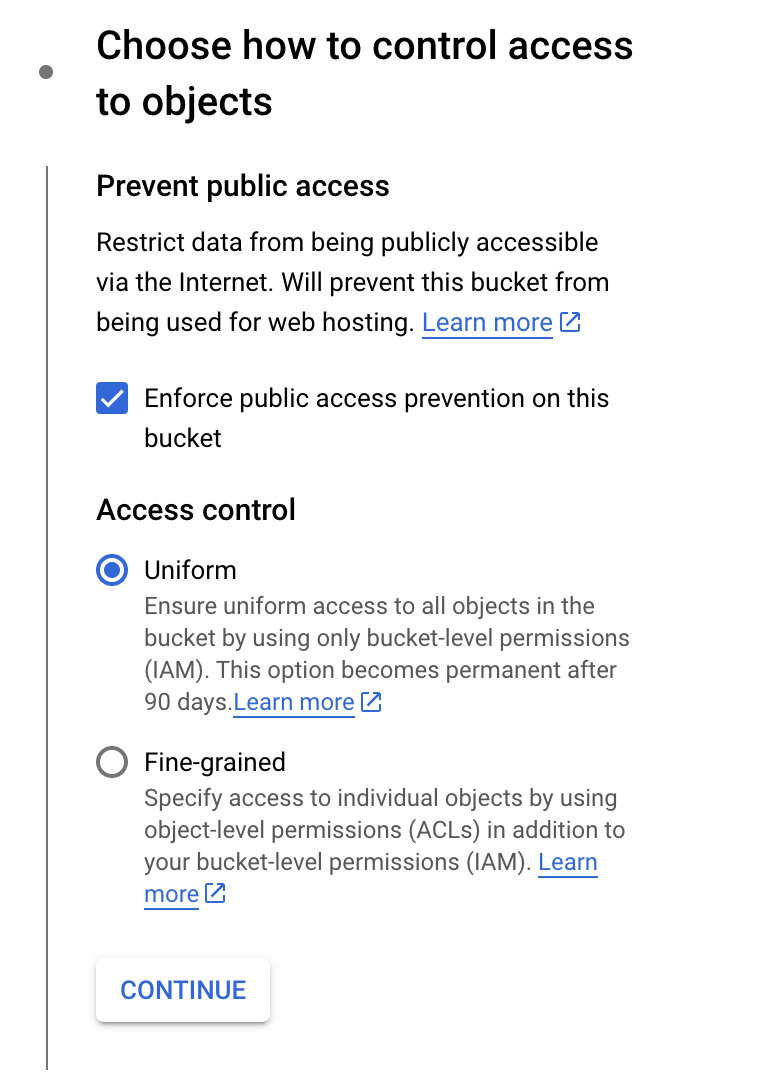
Task: Click the "Access control" subheading
Action: click(196, 510)
